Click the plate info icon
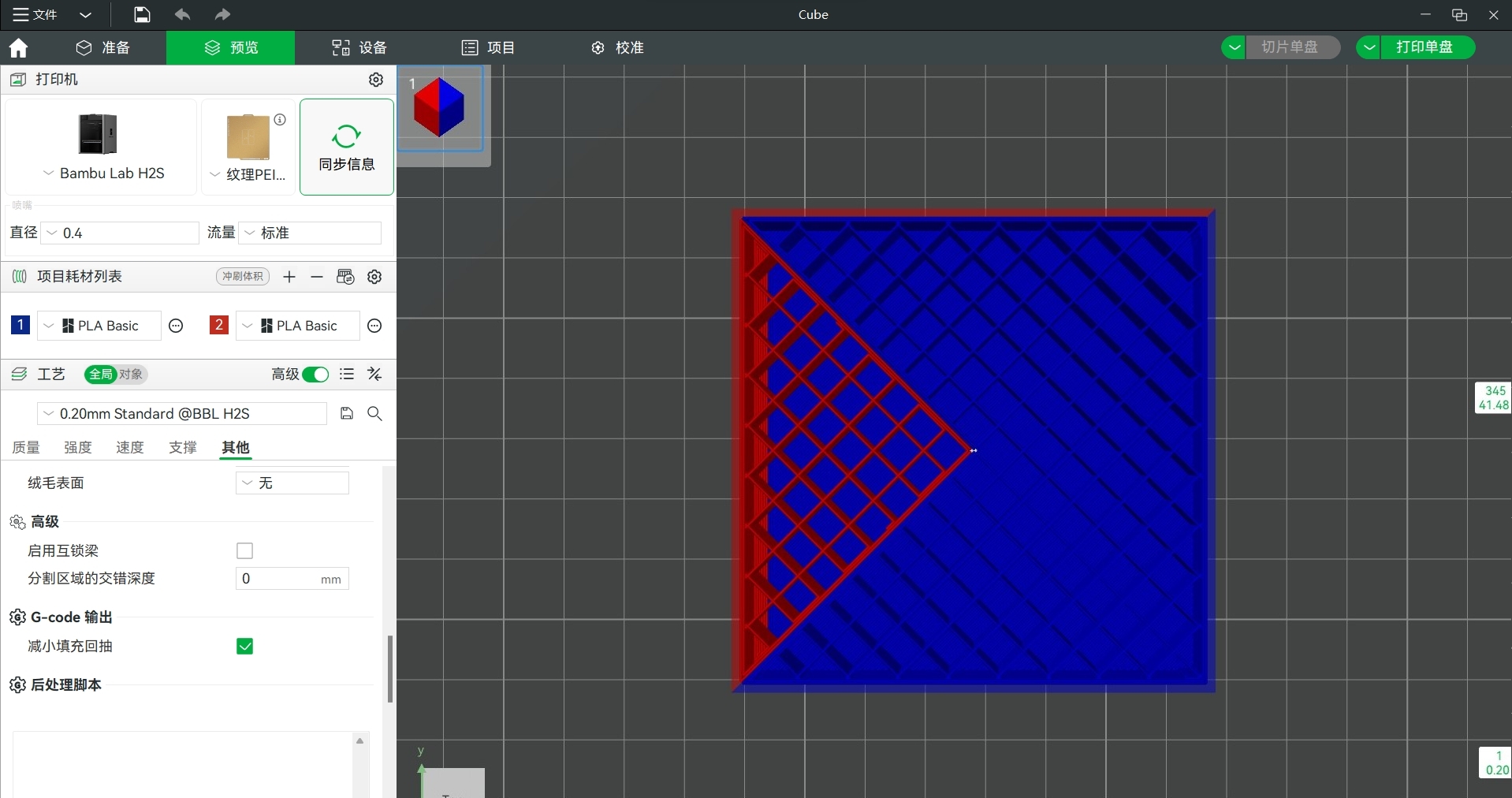The image size is (1512, 798). pos(280,120)
